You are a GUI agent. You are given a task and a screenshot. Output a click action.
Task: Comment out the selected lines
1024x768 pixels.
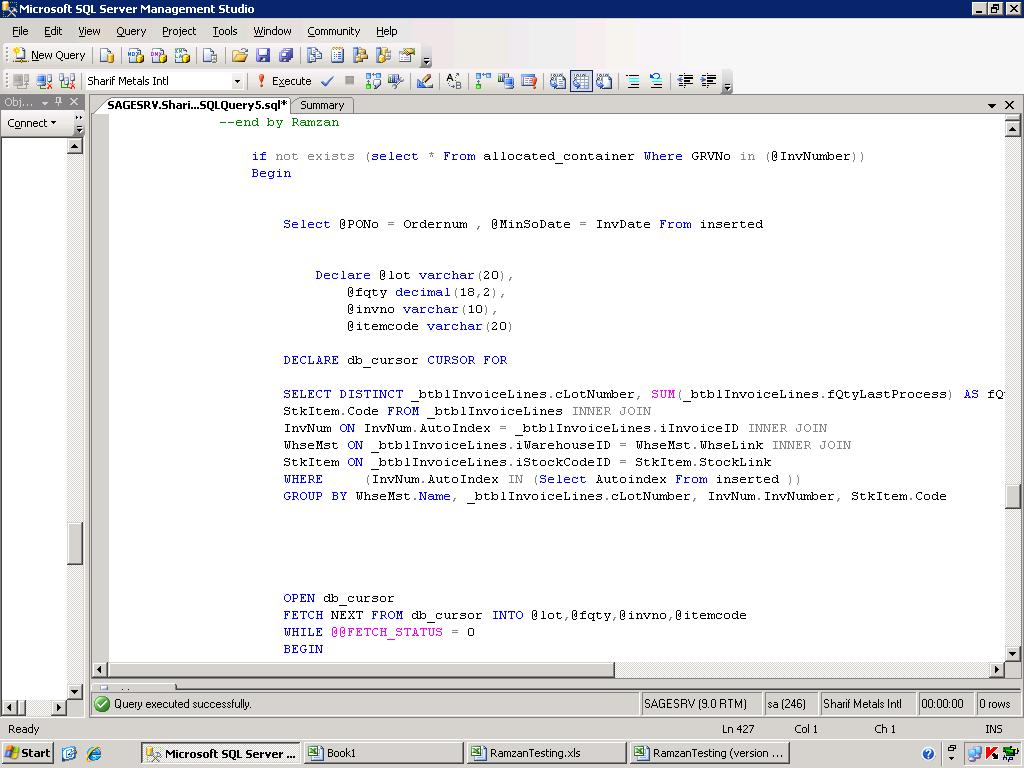pos(631,81)
